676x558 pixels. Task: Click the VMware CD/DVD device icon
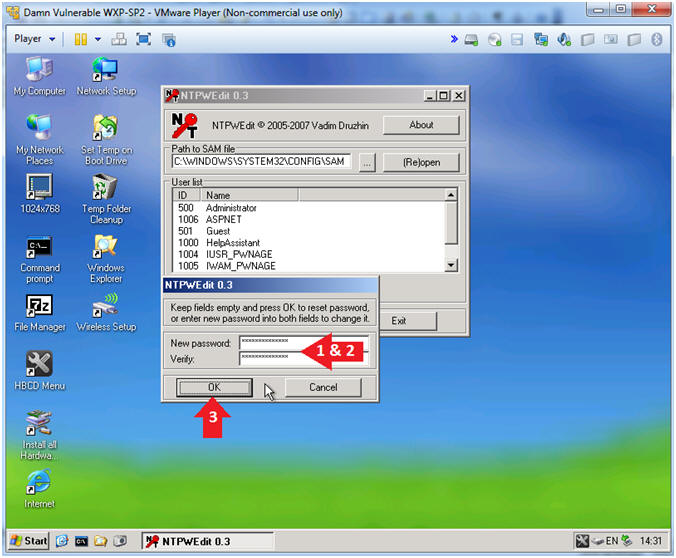click(494, 40)
